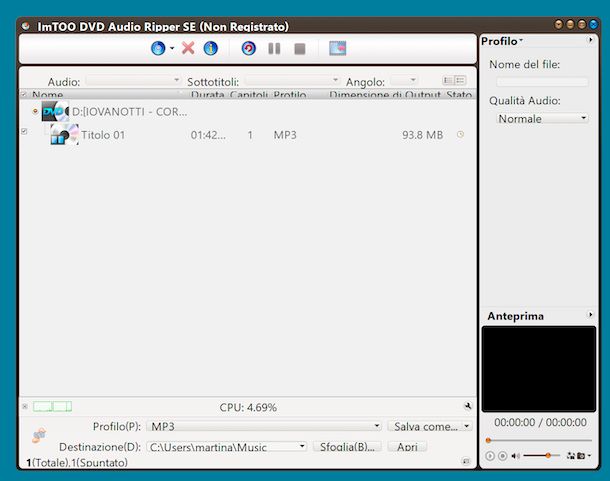The image size is (610, 481).
Task: Open the arrow next to Salva come...
Action: [466, 427]
